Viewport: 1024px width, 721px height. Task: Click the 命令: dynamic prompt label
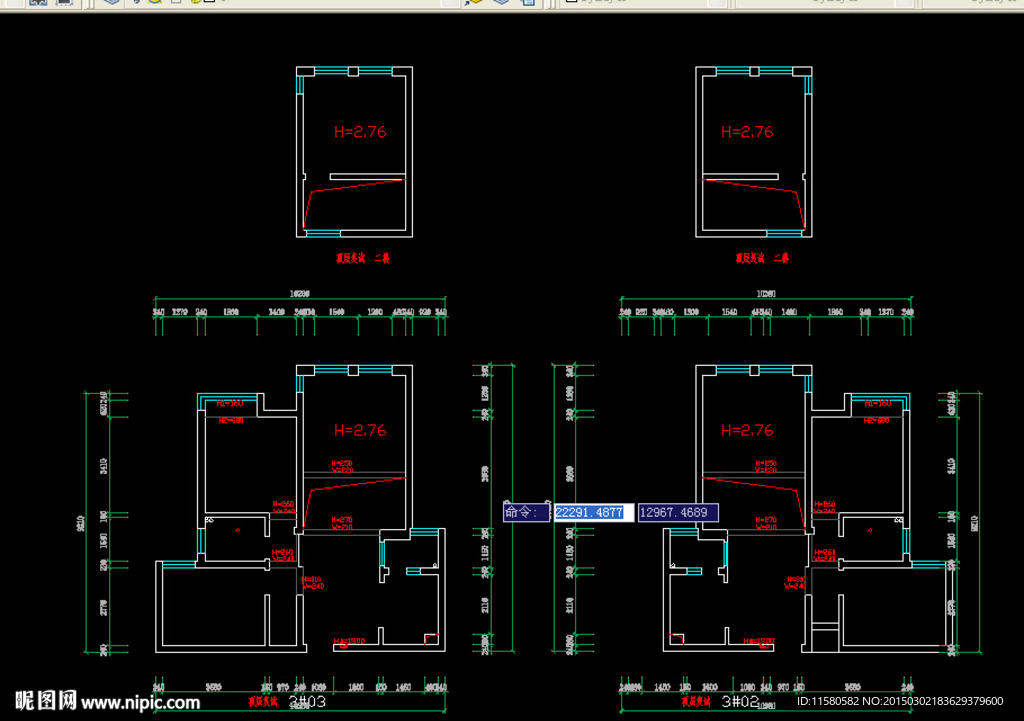click(526, 513)
